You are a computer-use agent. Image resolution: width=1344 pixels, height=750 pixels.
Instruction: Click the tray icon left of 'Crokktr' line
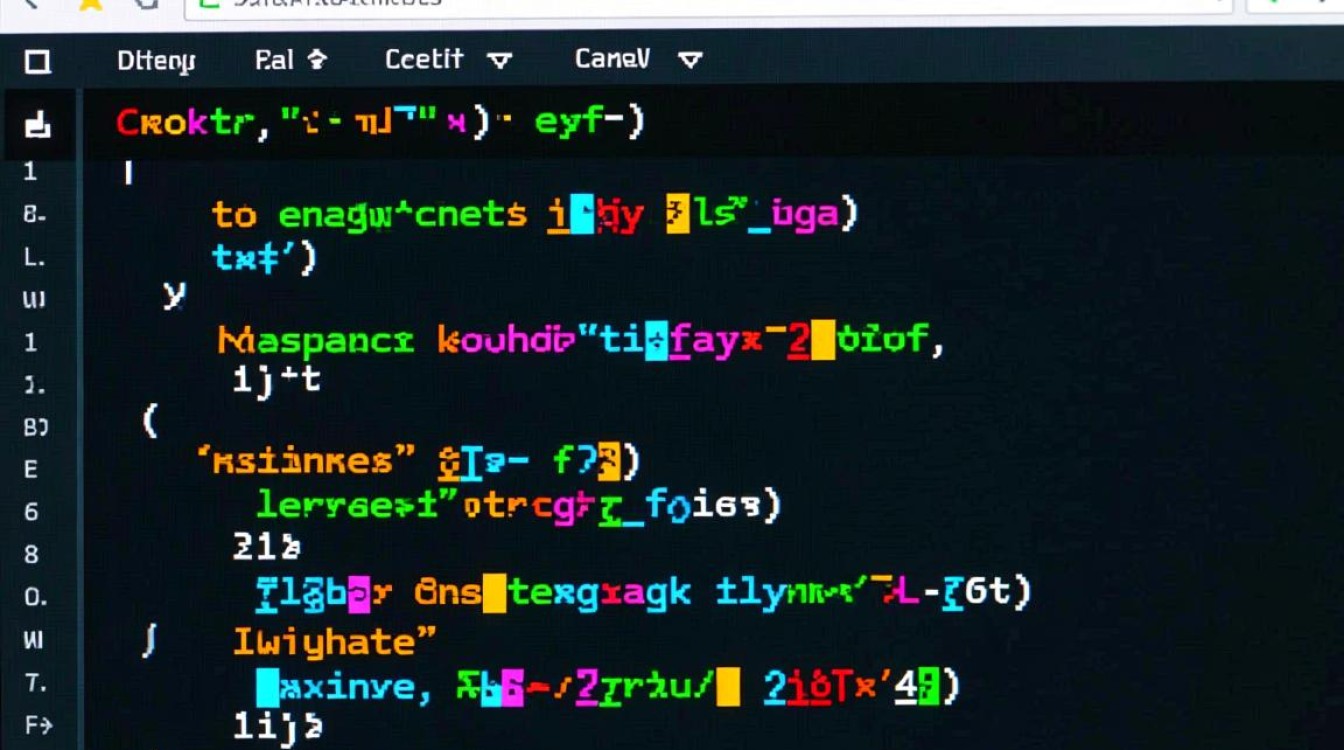[38, 124]
